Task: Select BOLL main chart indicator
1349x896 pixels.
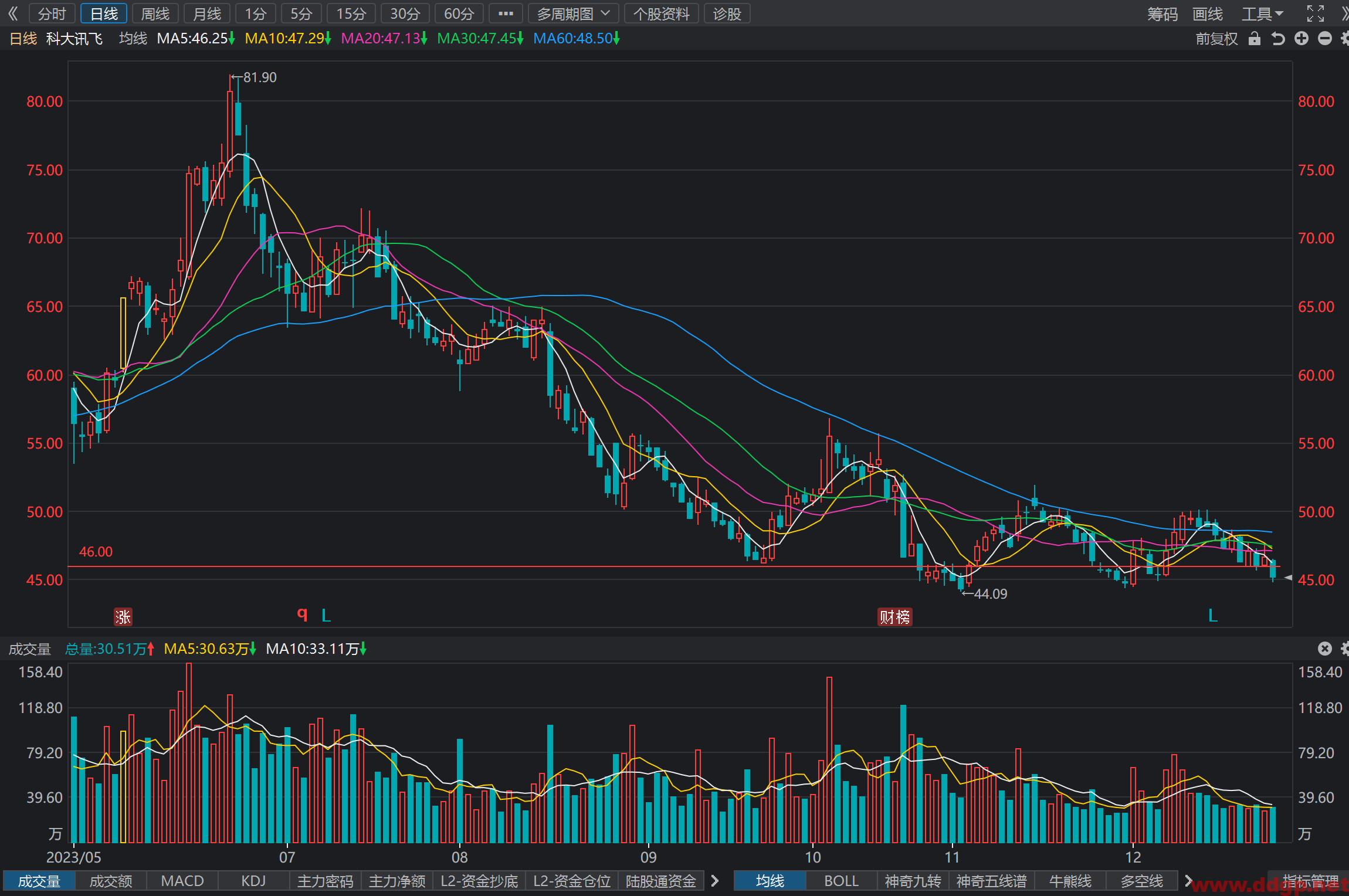Action: pyautogui.click(x=841, y=881)
